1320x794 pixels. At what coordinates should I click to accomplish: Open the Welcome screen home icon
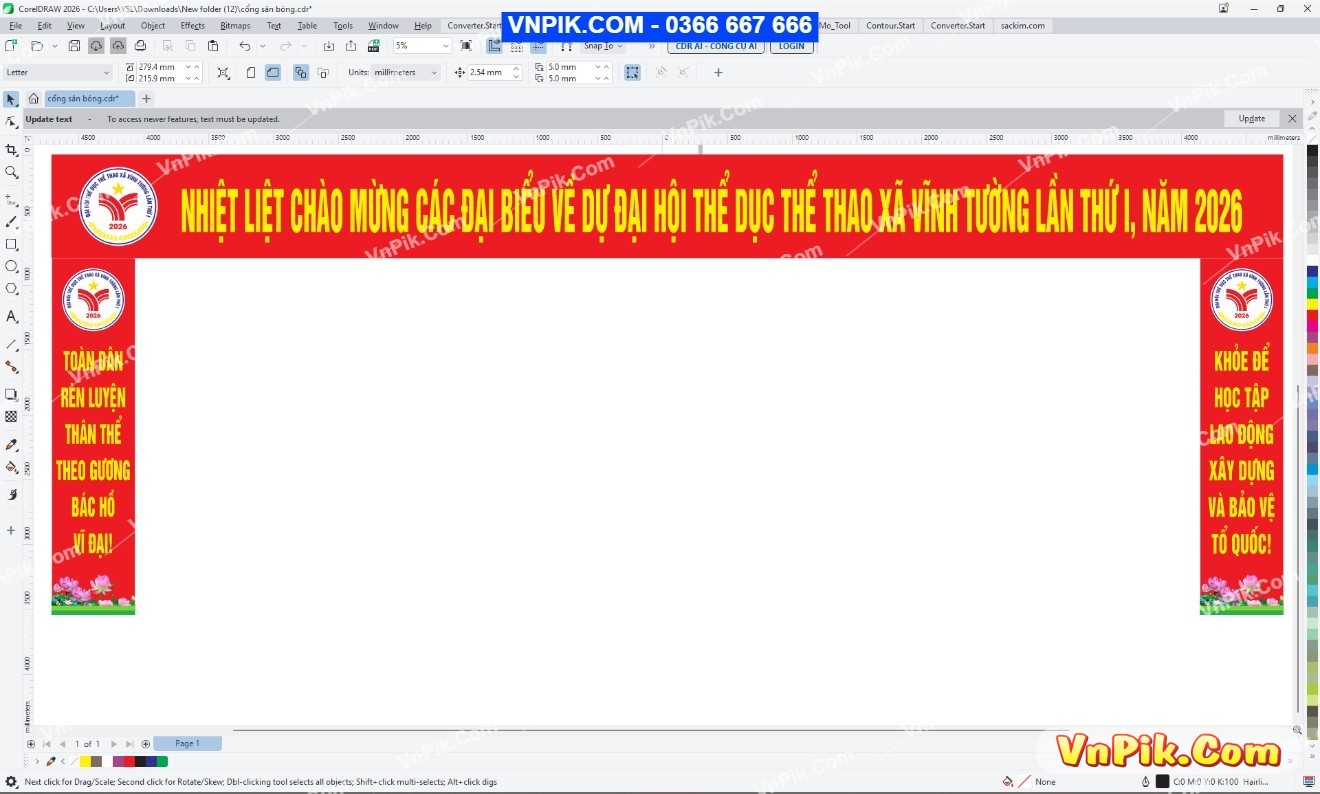33,98
